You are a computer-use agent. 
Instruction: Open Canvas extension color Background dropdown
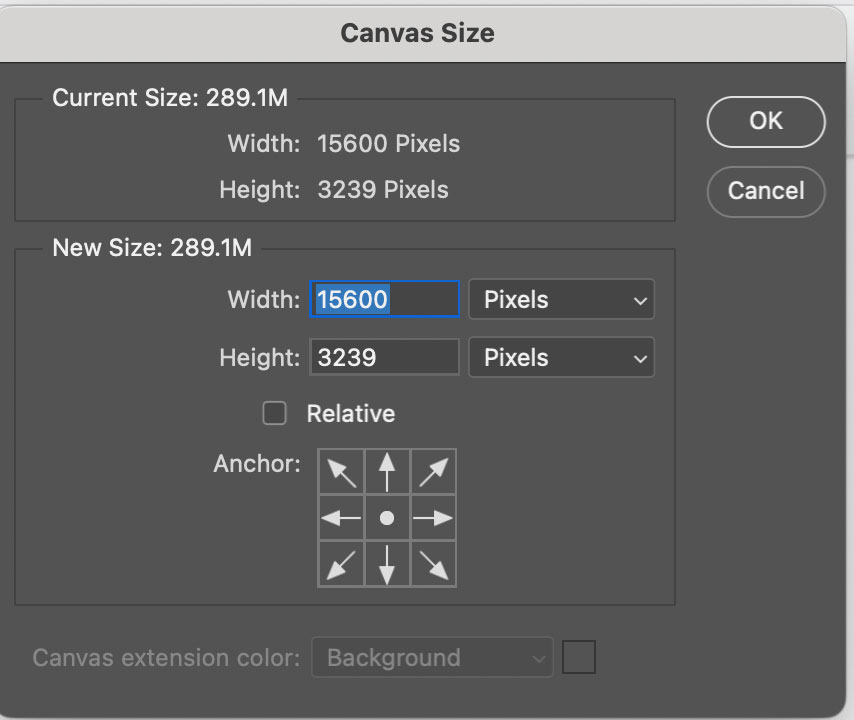pos(432,657)
